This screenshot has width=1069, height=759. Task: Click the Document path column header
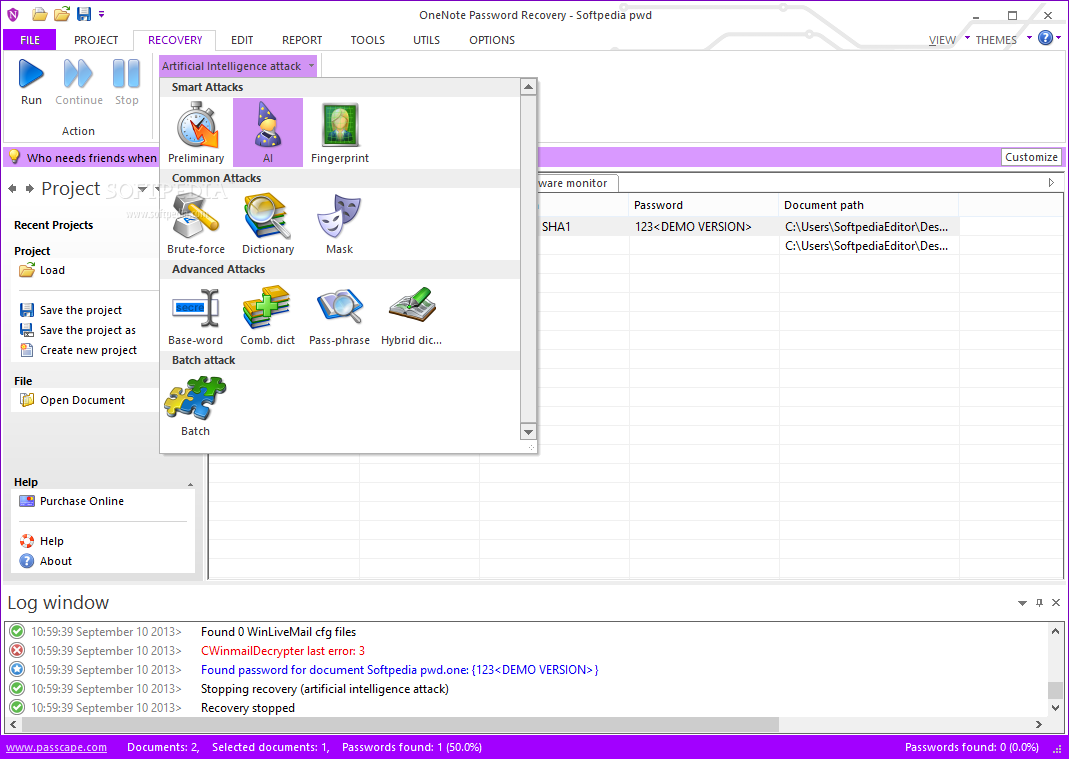click(x=869, y=205)
